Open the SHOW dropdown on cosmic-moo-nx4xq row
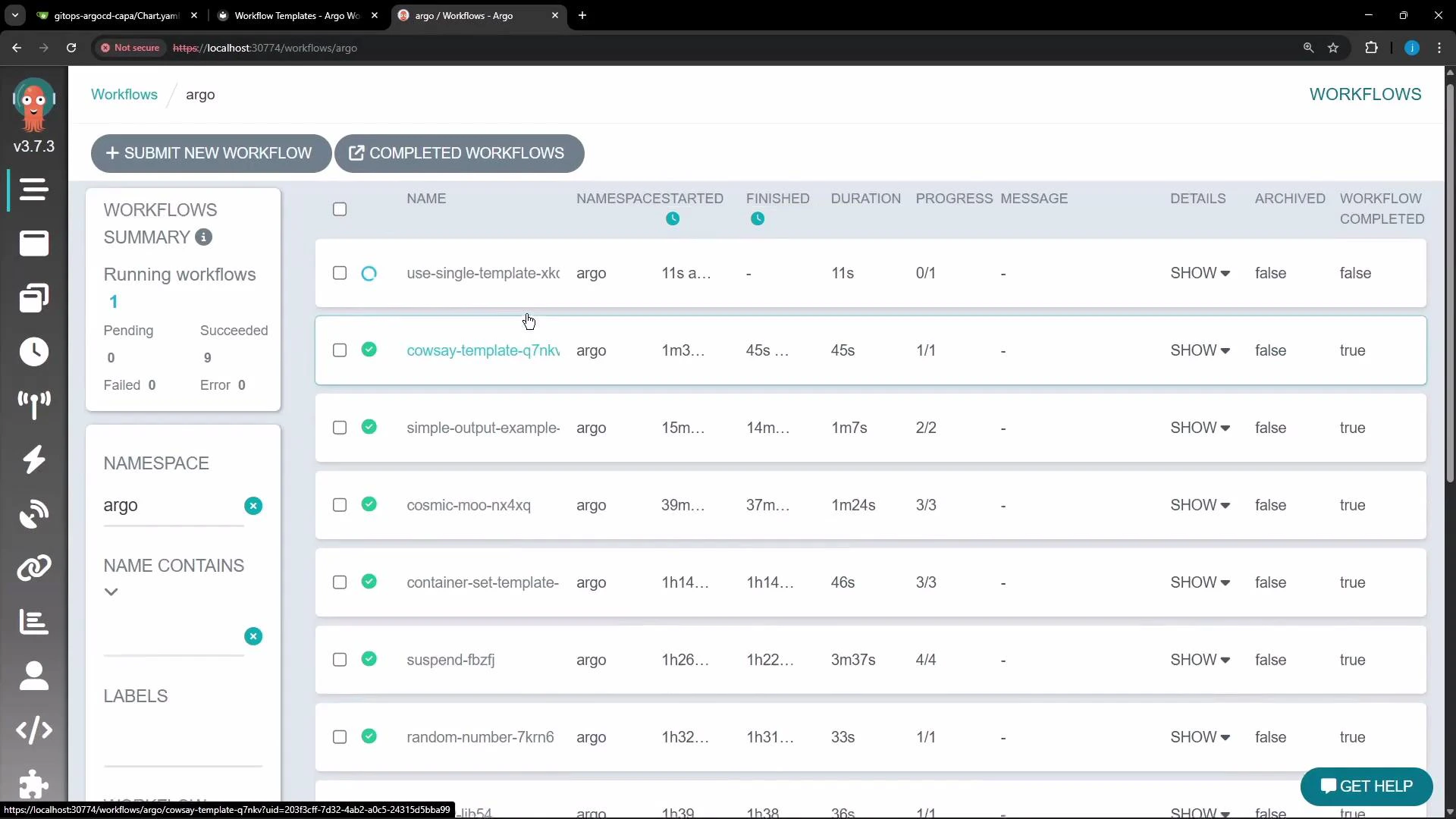The image size is (1456, 819). 1200,505
